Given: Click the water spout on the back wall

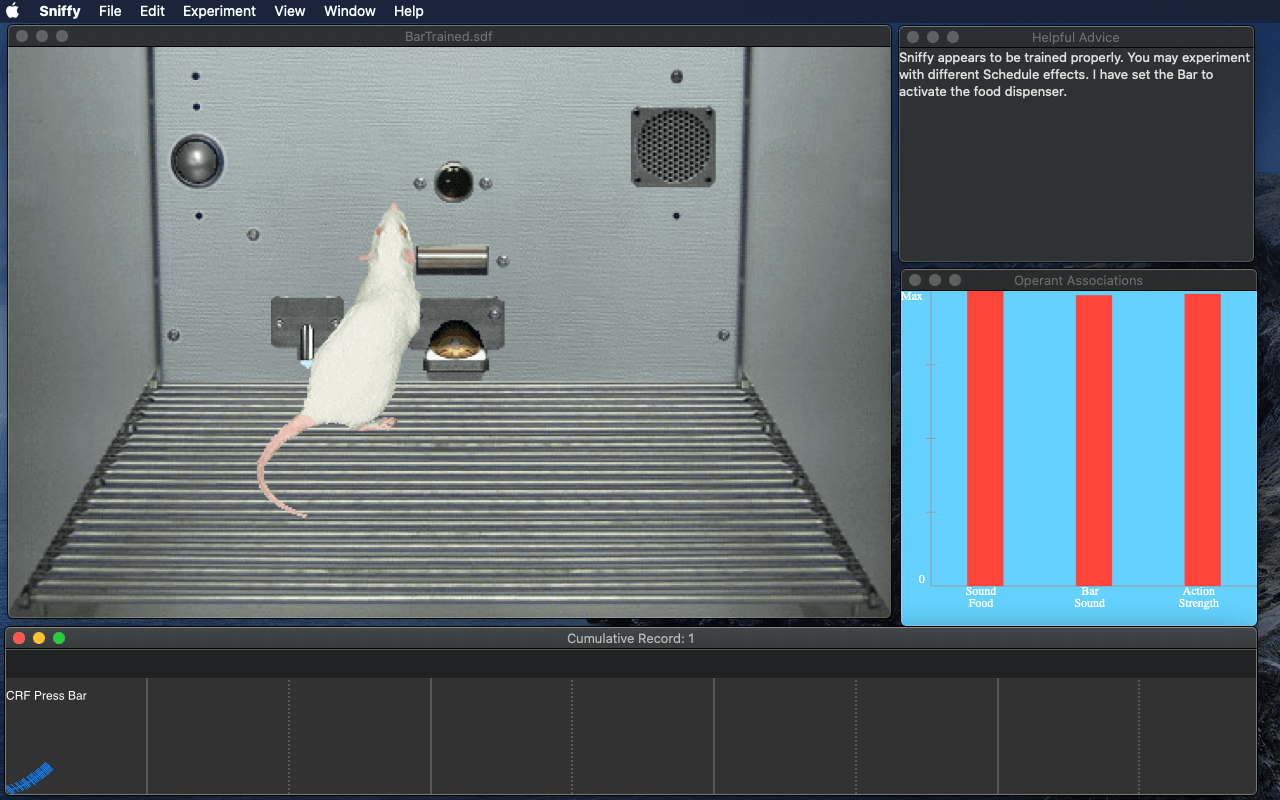Looking at the screenshot, I should pyautogui.click(x=307, y=341).
